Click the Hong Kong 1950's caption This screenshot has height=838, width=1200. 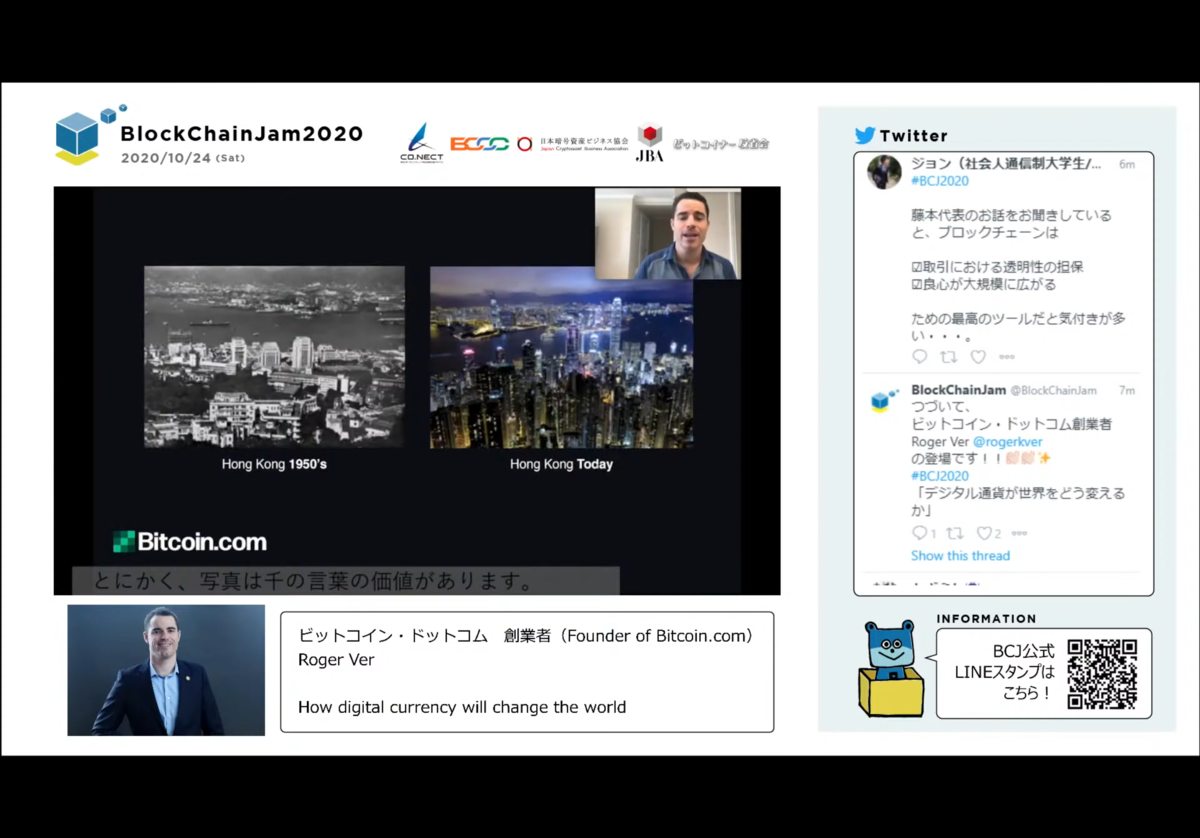pos(274,464)
